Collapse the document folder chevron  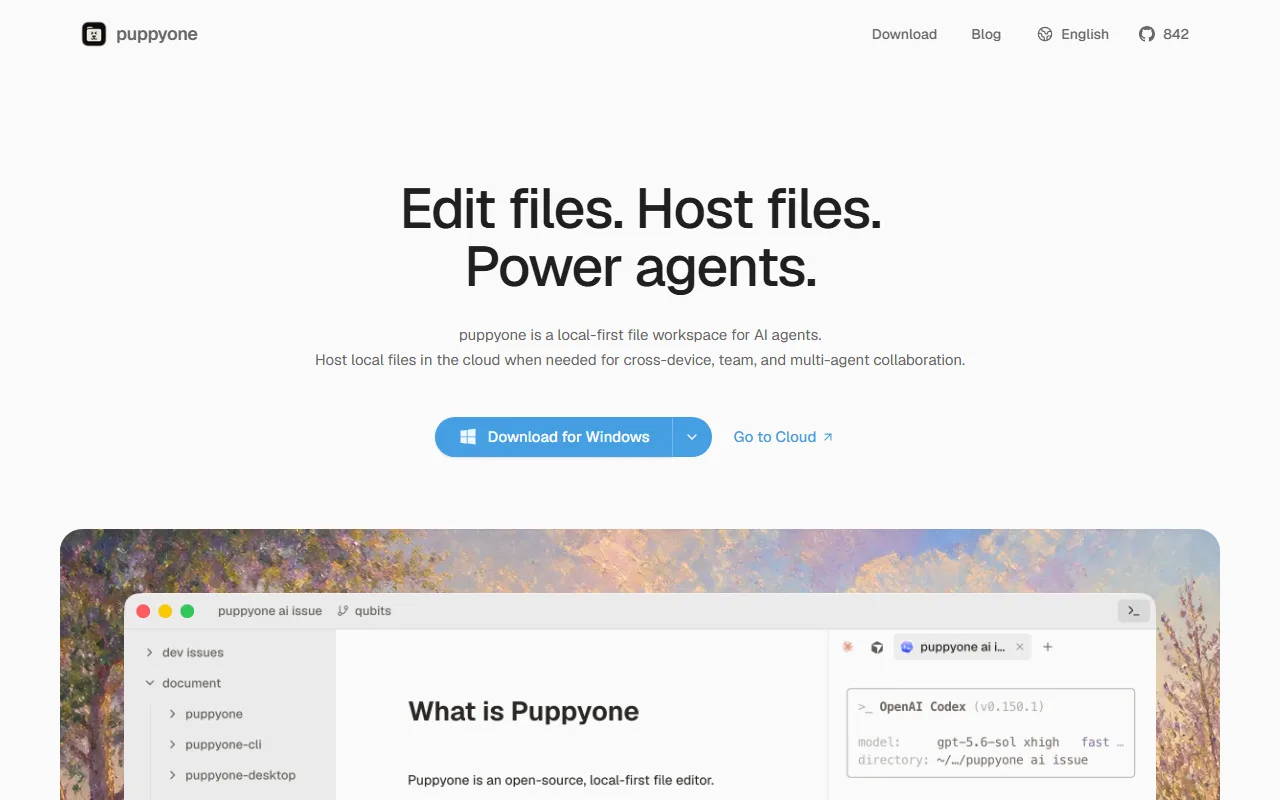pyautogui.click(x=150, y=683)
